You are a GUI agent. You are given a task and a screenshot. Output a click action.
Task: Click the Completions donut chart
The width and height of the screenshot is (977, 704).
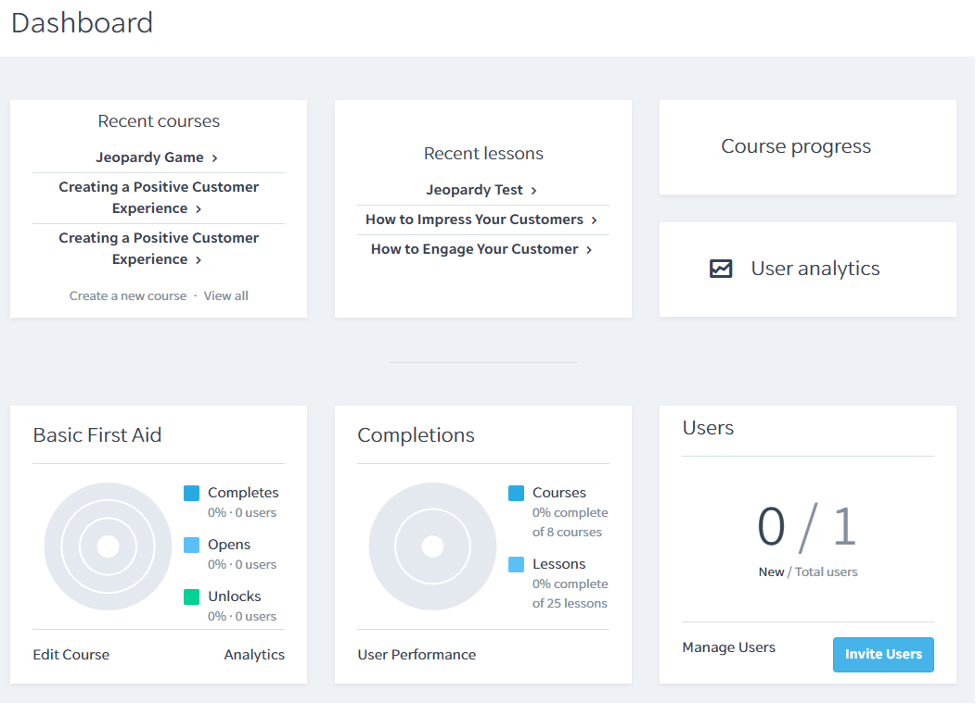[432, 547]
